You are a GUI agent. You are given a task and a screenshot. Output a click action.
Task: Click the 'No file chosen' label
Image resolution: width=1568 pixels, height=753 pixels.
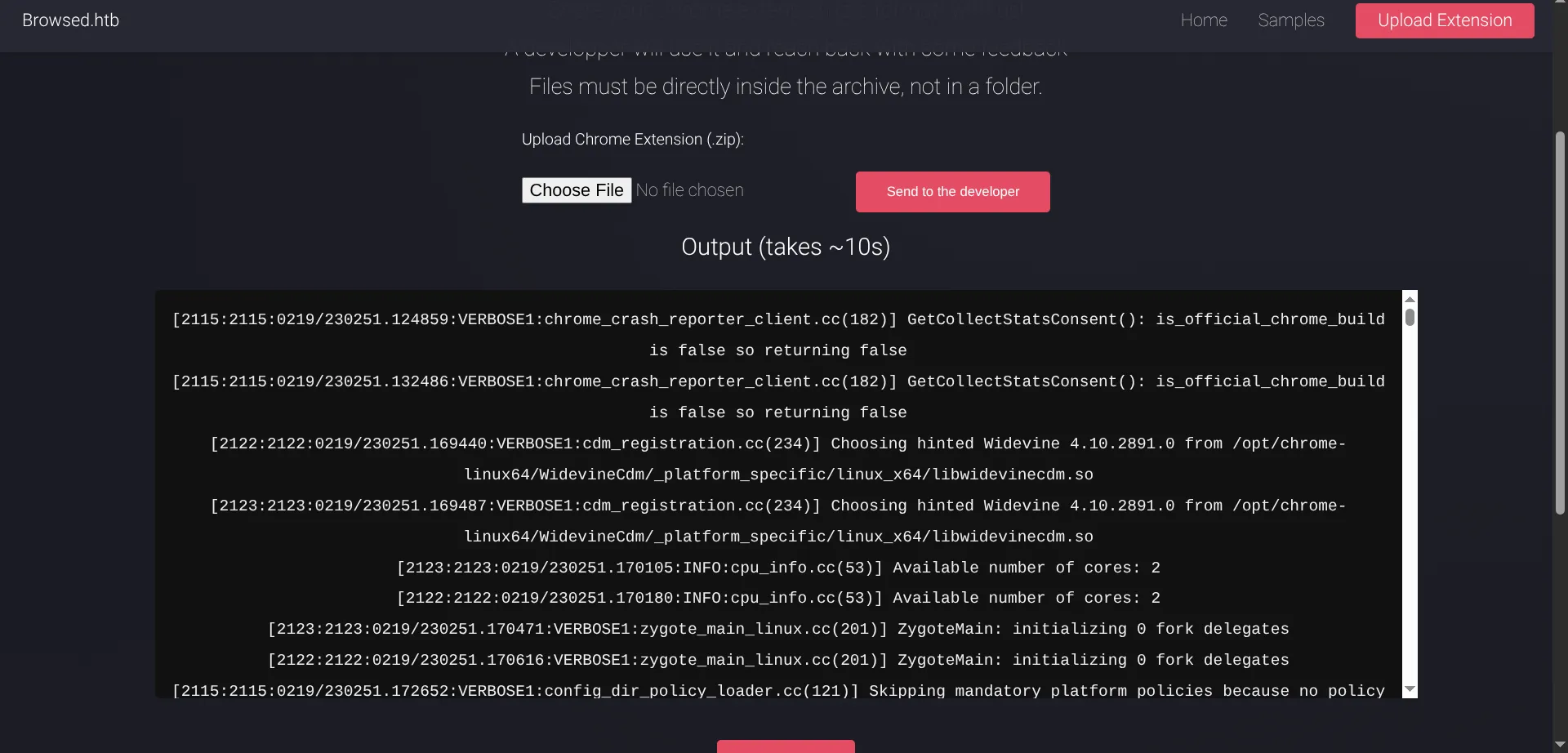point(690,190)
